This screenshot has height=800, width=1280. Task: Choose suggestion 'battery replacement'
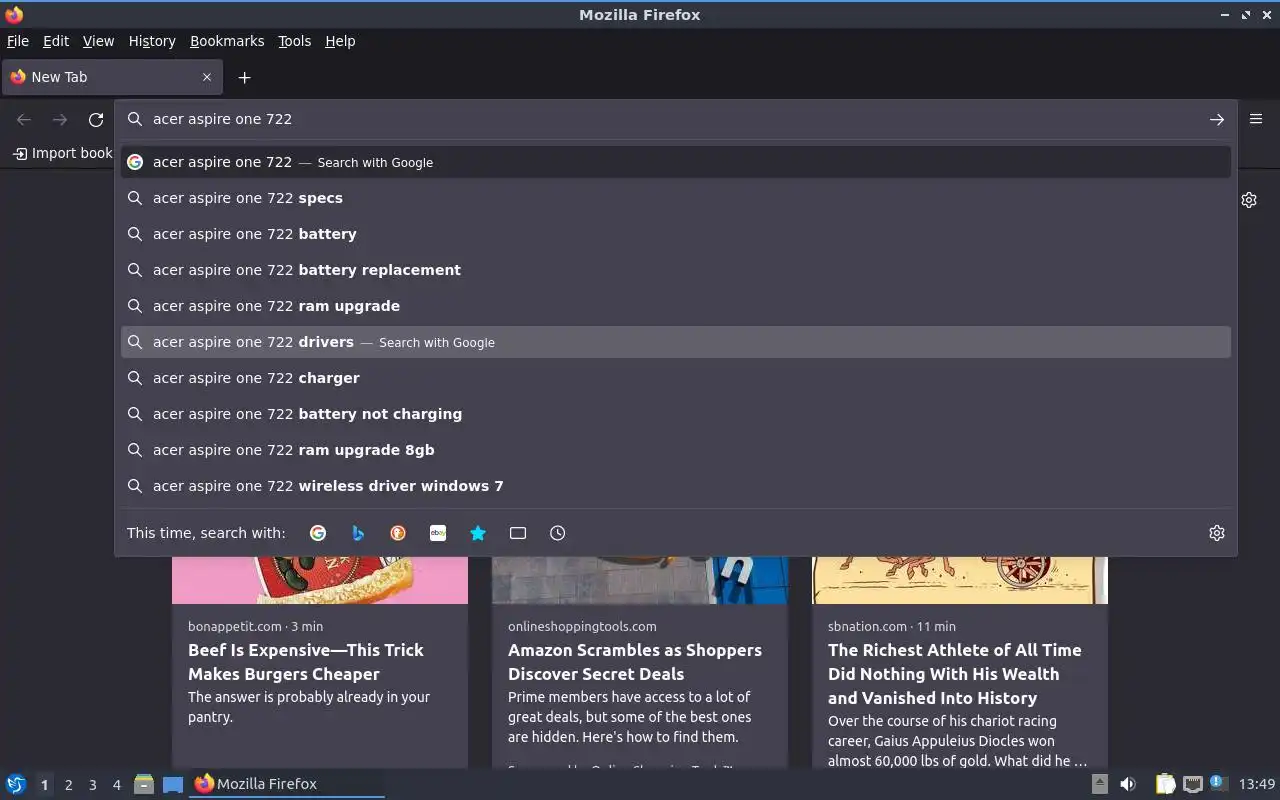pyautogui.click(x=676, y=270)
